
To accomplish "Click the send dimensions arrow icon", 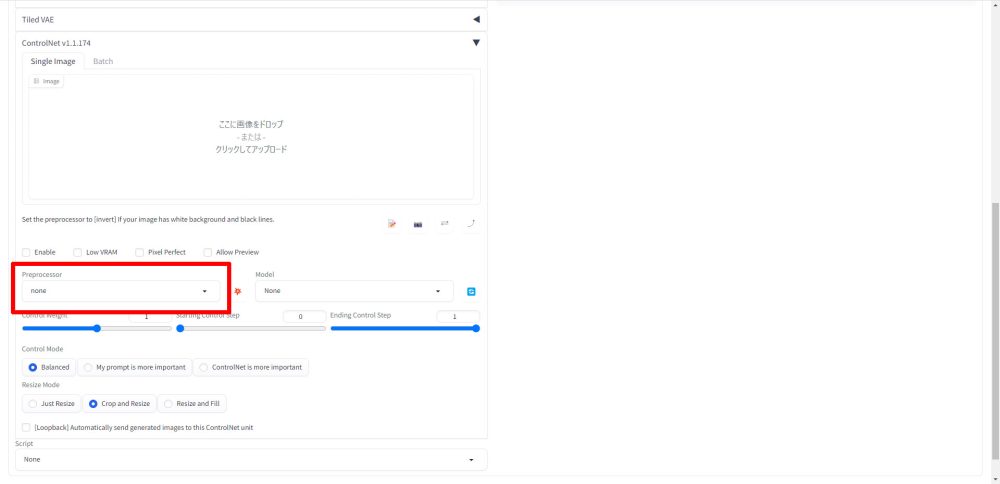I will [470, 224].
